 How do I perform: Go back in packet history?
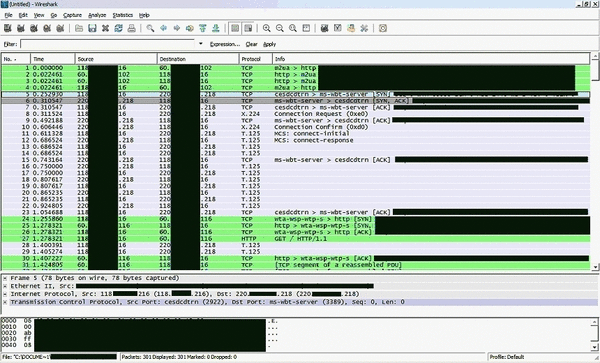(163, 28)
